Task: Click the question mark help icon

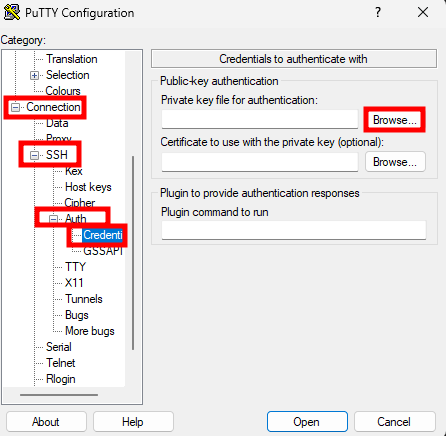Action: [x=378, y=13]
